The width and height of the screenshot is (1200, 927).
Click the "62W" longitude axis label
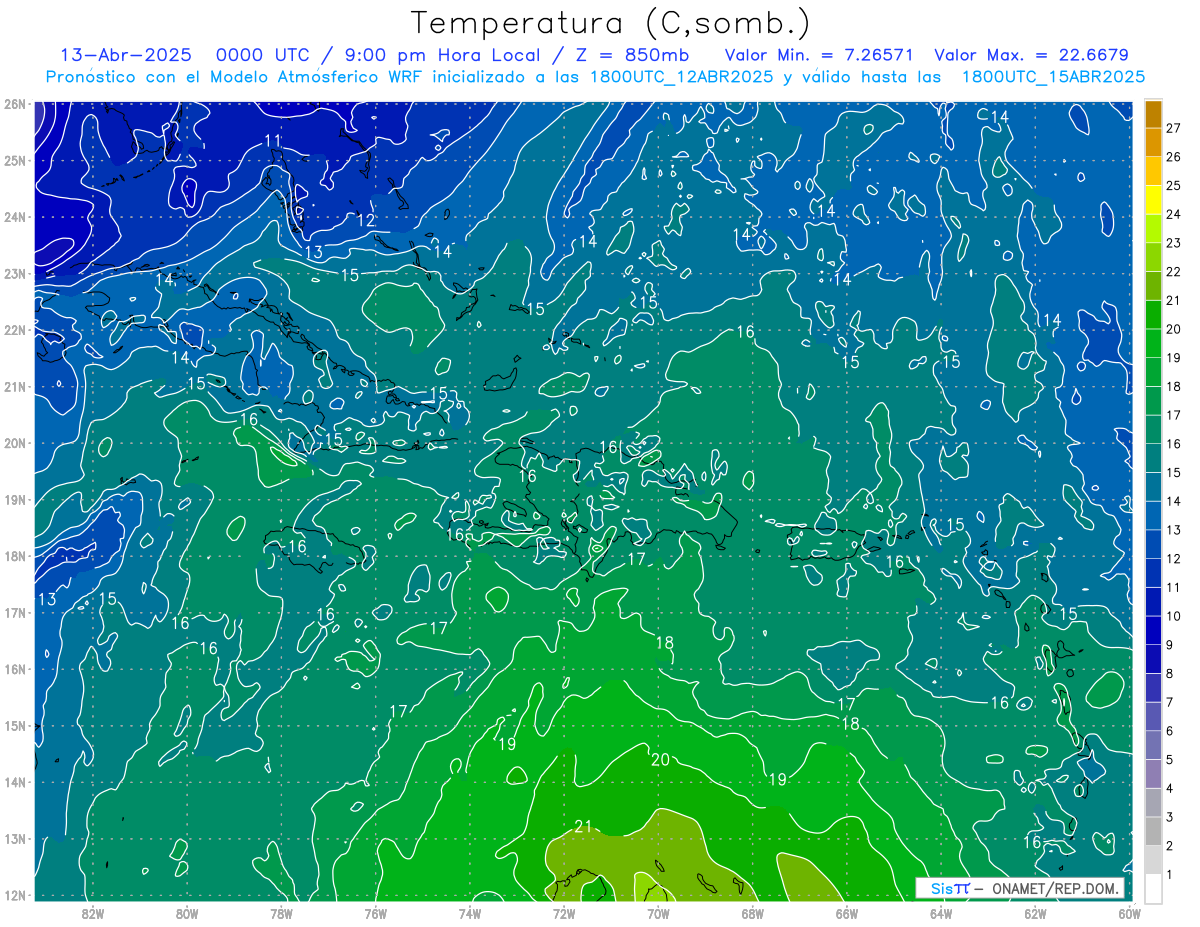coord(1035,912)
